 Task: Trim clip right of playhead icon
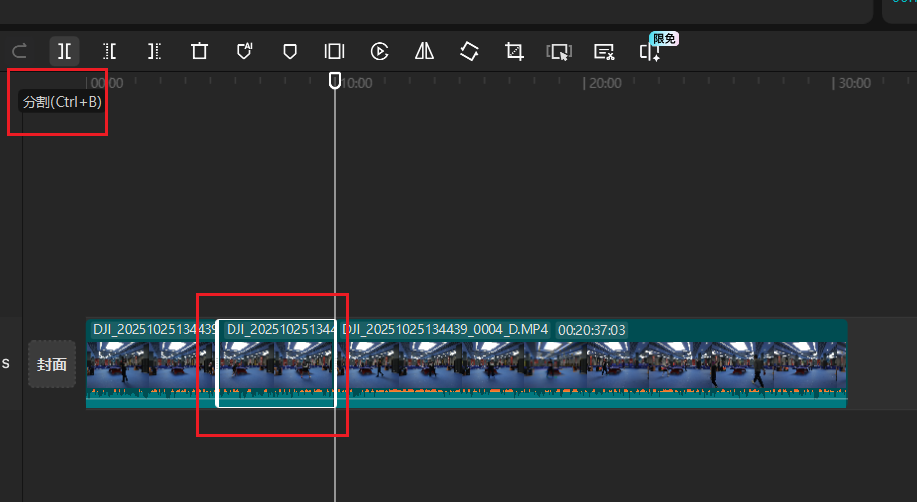154,51
